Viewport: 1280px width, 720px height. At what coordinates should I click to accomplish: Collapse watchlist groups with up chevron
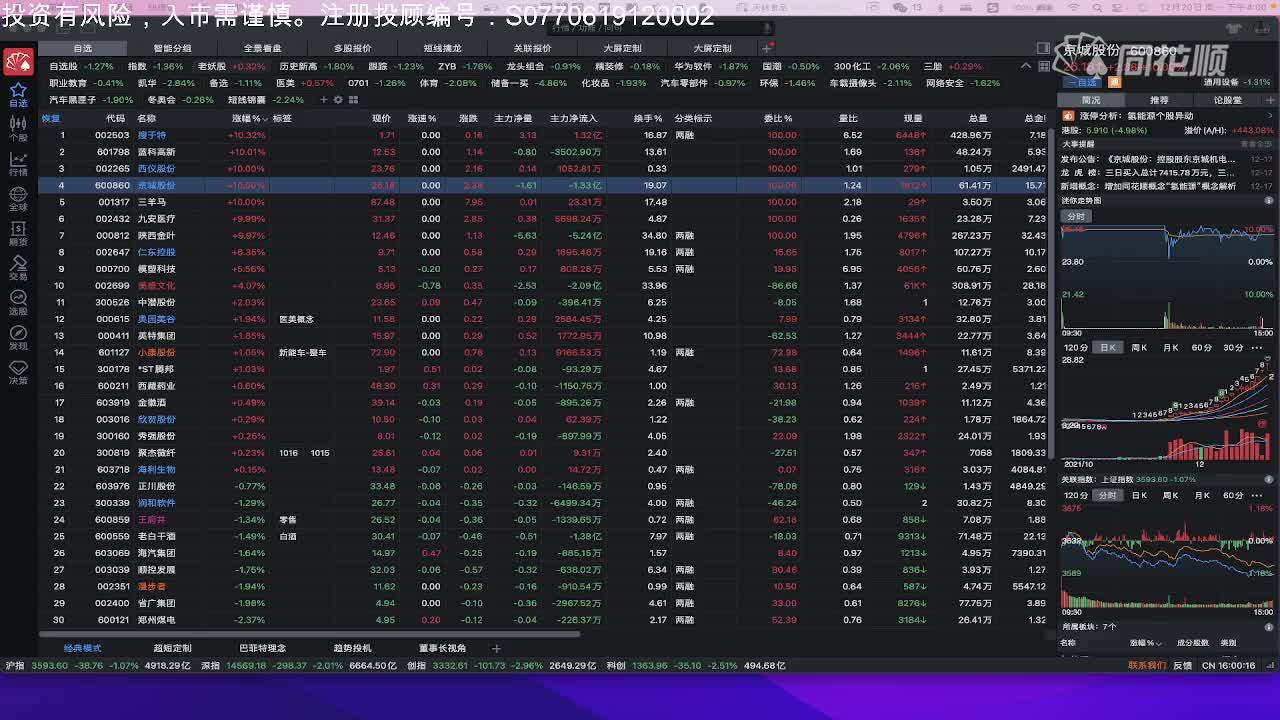click(1026, 66)
